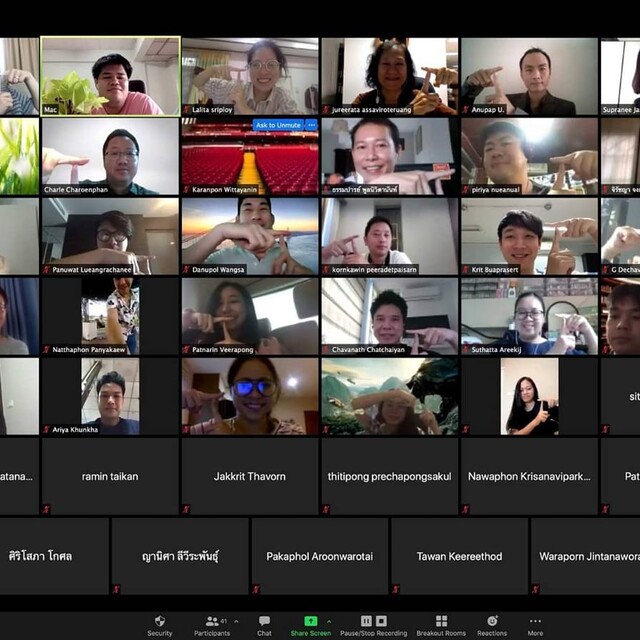Click muted mic icon next to Panuwat Lueangrachanee
640x640 pixels.
tap(47, 269)
